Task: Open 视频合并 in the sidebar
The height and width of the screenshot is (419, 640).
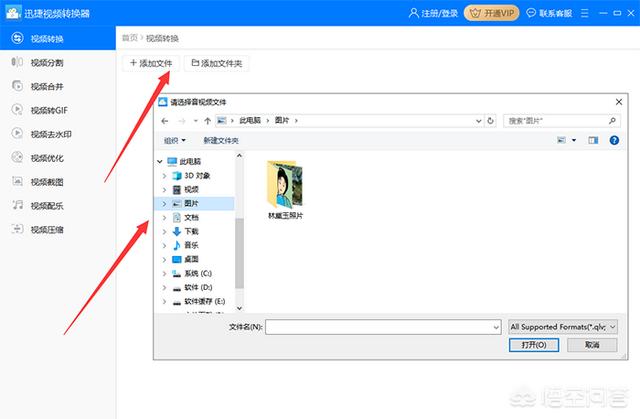Action: (47, 86)
